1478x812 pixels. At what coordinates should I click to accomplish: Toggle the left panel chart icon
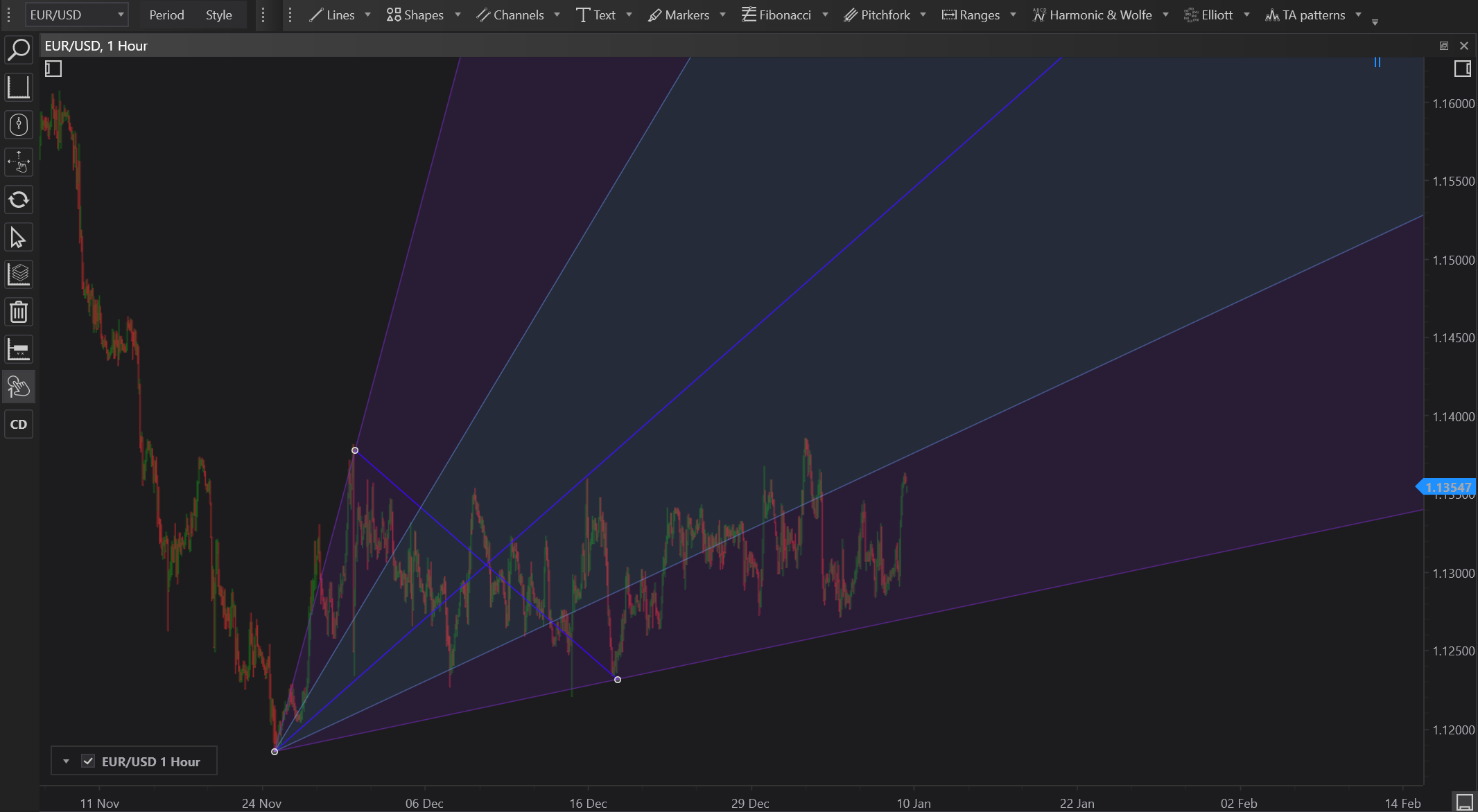pos(53,69)
